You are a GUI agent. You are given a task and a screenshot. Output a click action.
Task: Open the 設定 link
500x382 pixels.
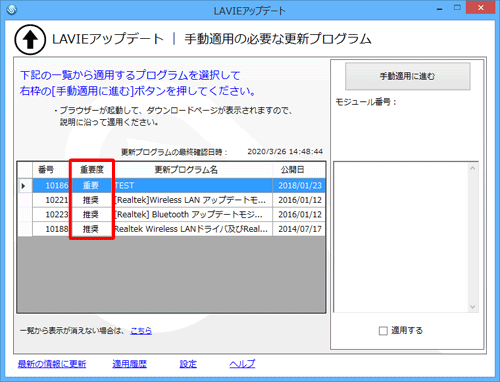point(188,364)
